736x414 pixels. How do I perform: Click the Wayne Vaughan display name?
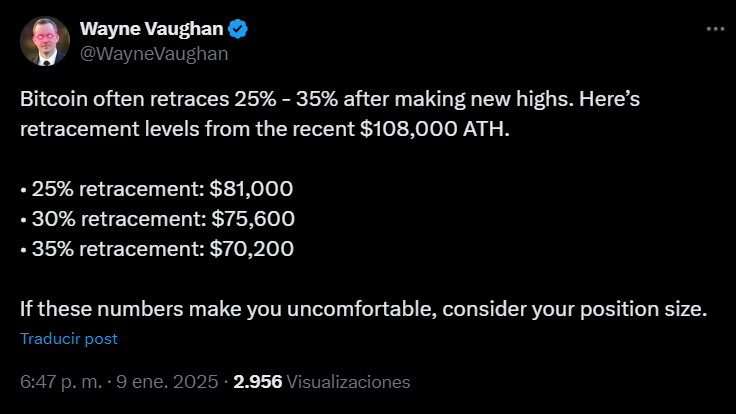[152, 29]
